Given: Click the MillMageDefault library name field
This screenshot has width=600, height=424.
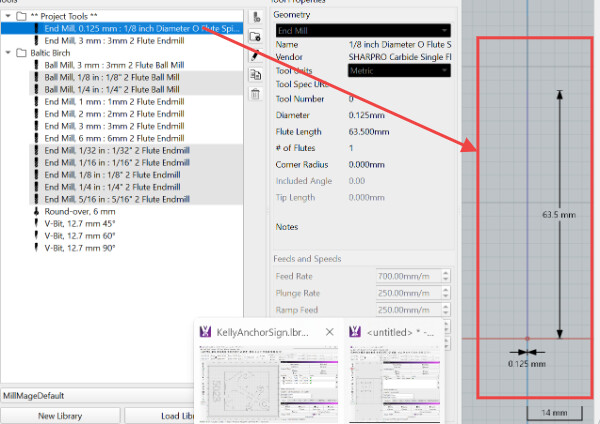Looking at the screenshot, I should pyautogui.click(x=98, y=396).
